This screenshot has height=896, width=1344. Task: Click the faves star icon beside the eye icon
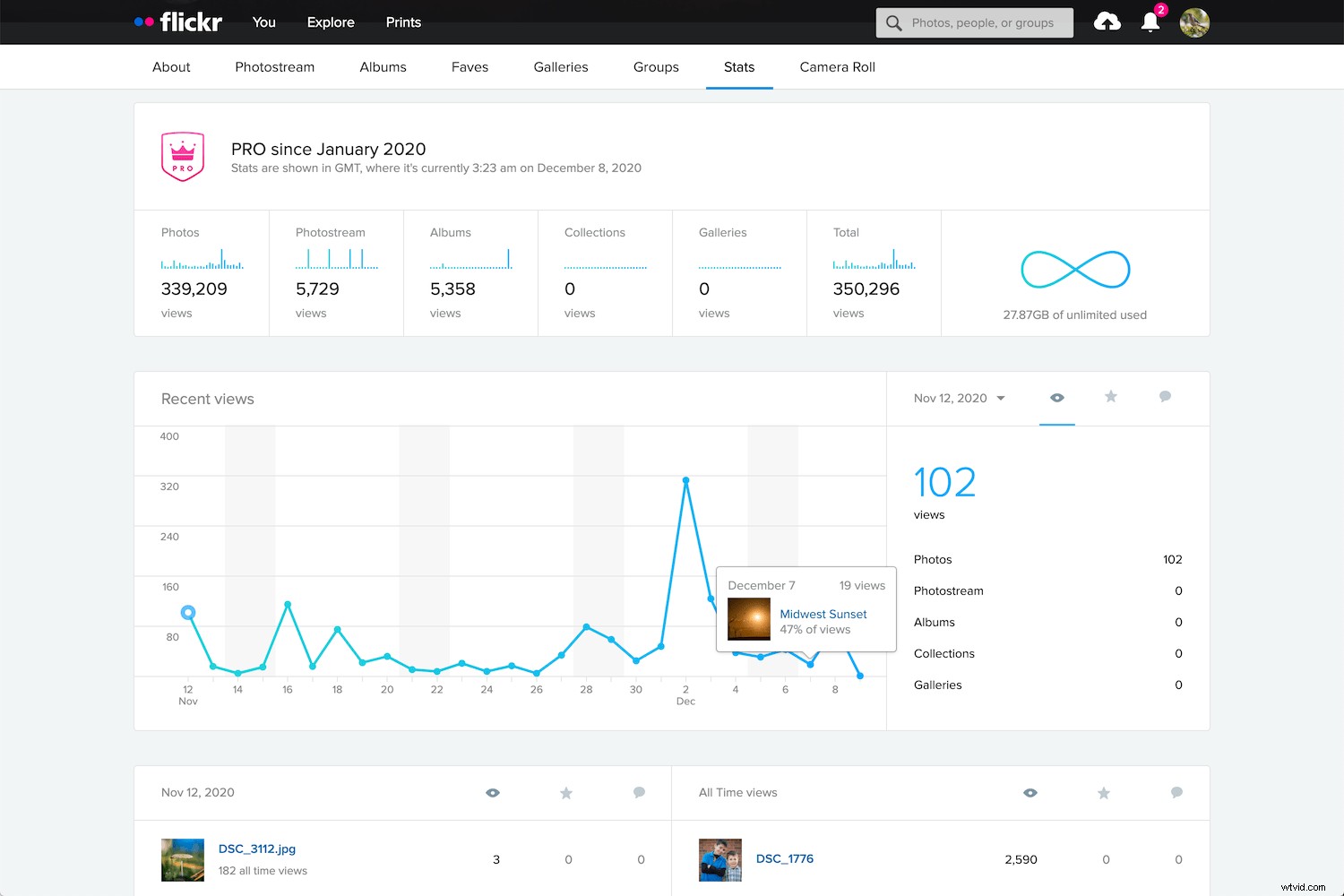(x=1111, y=397)
